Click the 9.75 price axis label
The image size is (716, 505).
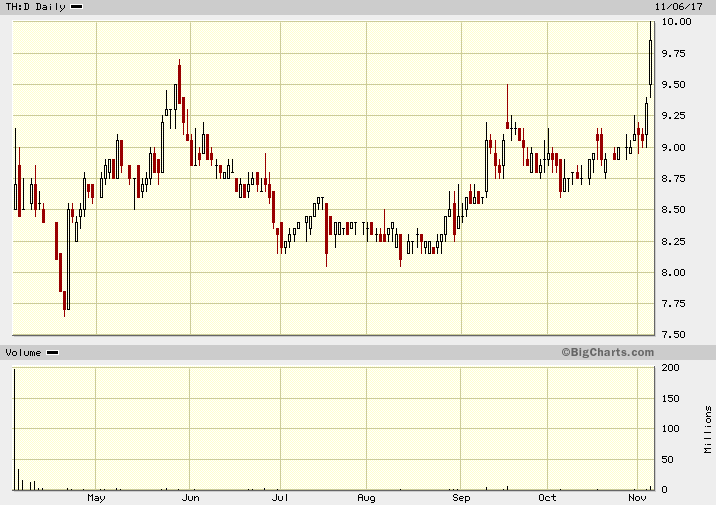coord(674,53)
